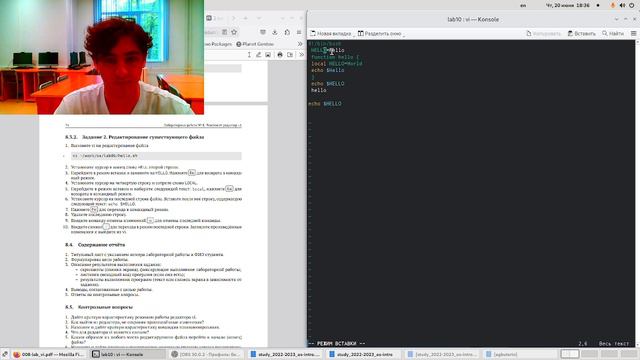The width and height of the screenshot is (640, 360).
Task: Open the clock showing 18:36
Action: pos(567,5)
